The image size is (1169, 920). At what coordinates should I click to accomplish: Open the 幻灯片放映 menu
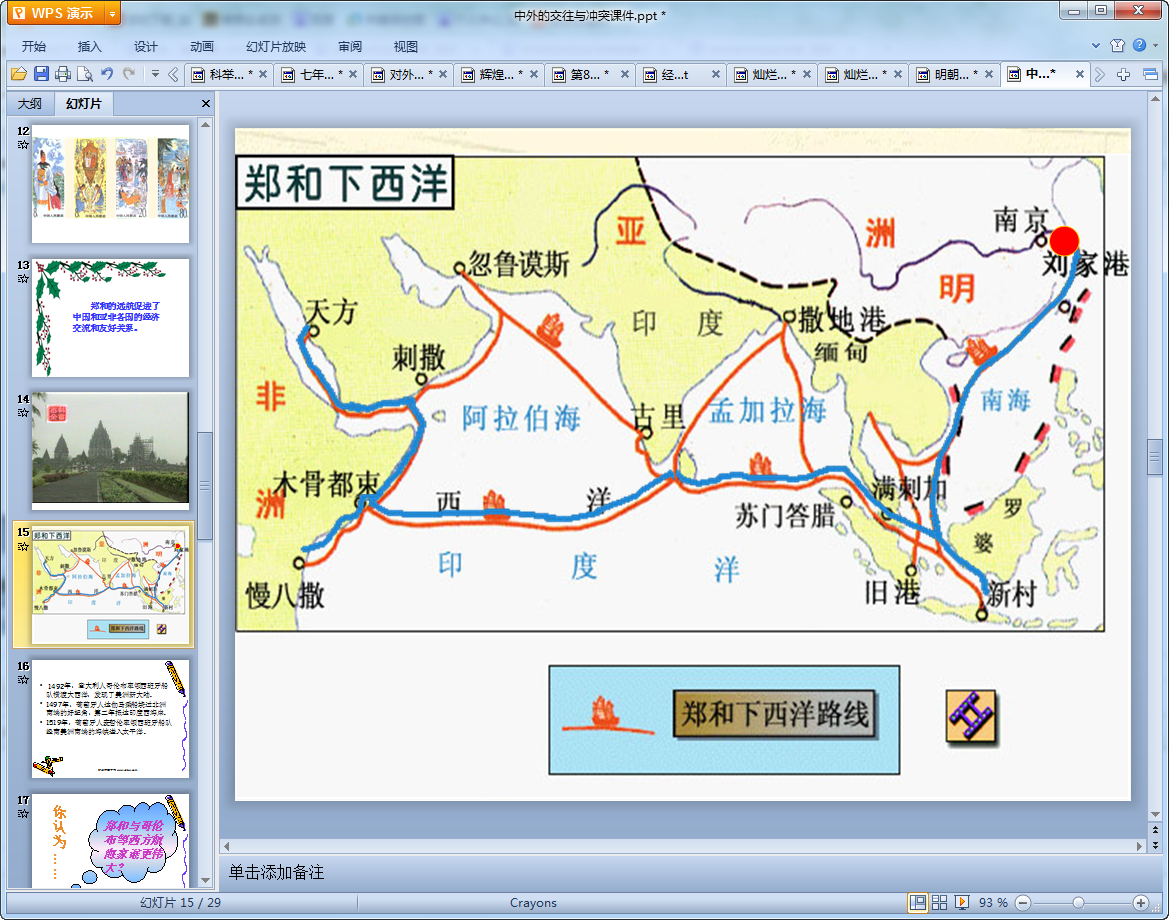coord(276,46)
